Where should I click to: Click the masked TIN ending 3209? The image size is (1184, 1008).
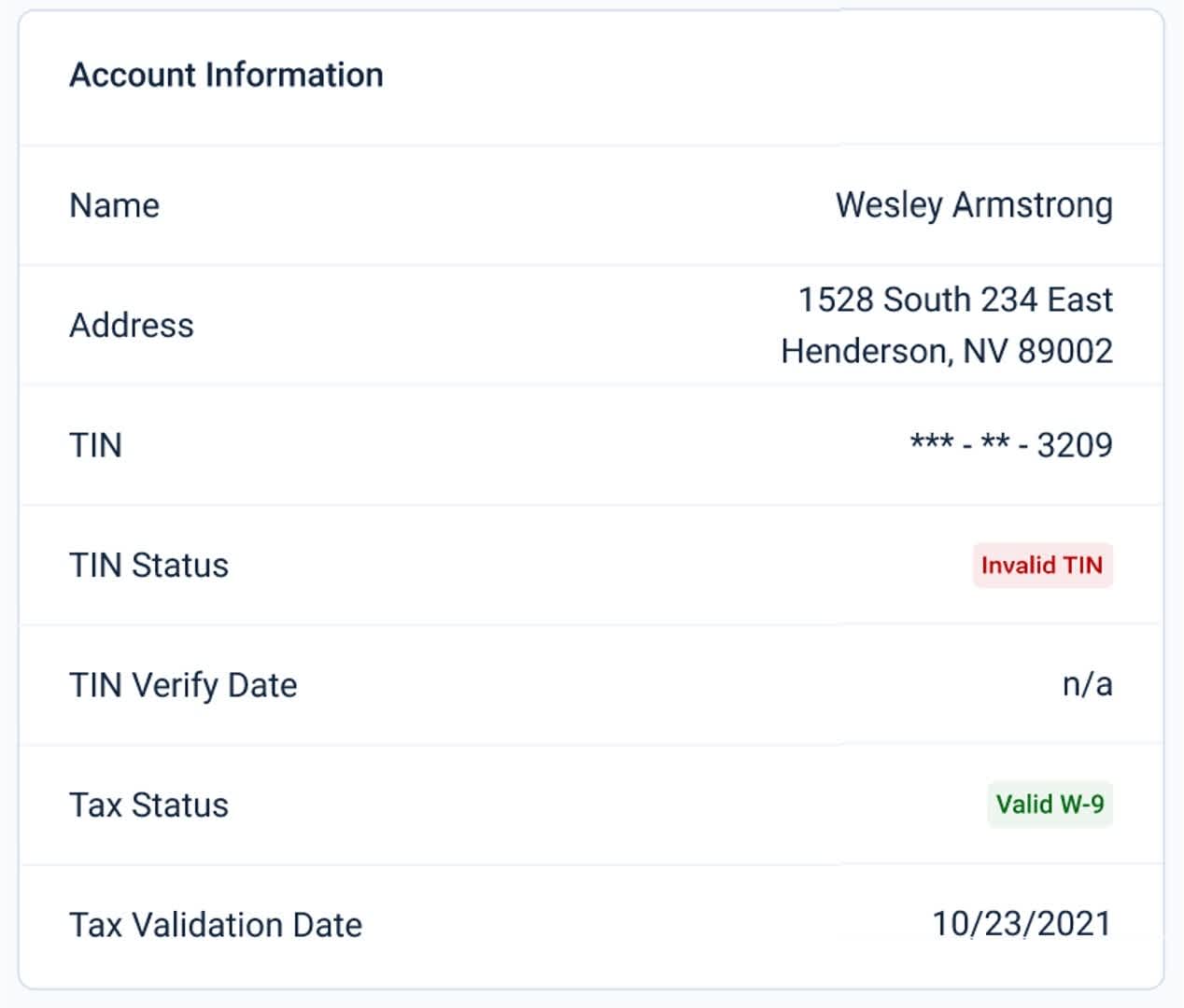tap(1011, 444)
